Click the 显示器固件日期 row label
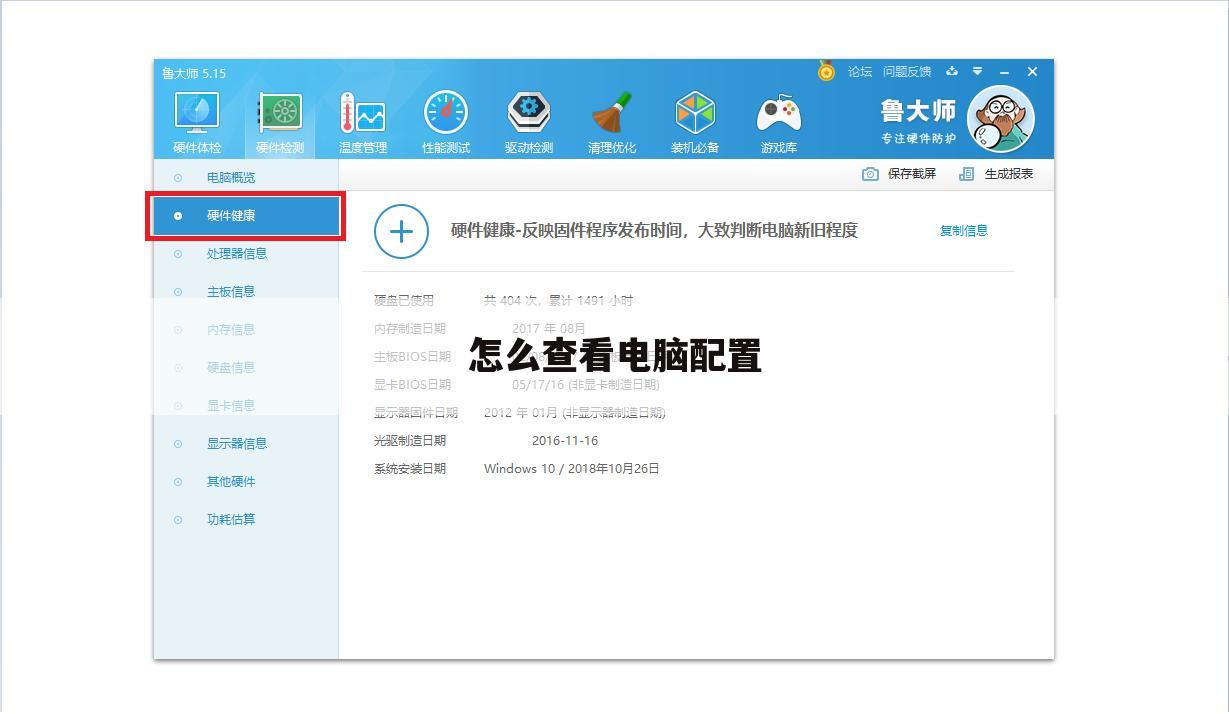This screenshot has width=1229, height=714. click(x=416, y=412)
